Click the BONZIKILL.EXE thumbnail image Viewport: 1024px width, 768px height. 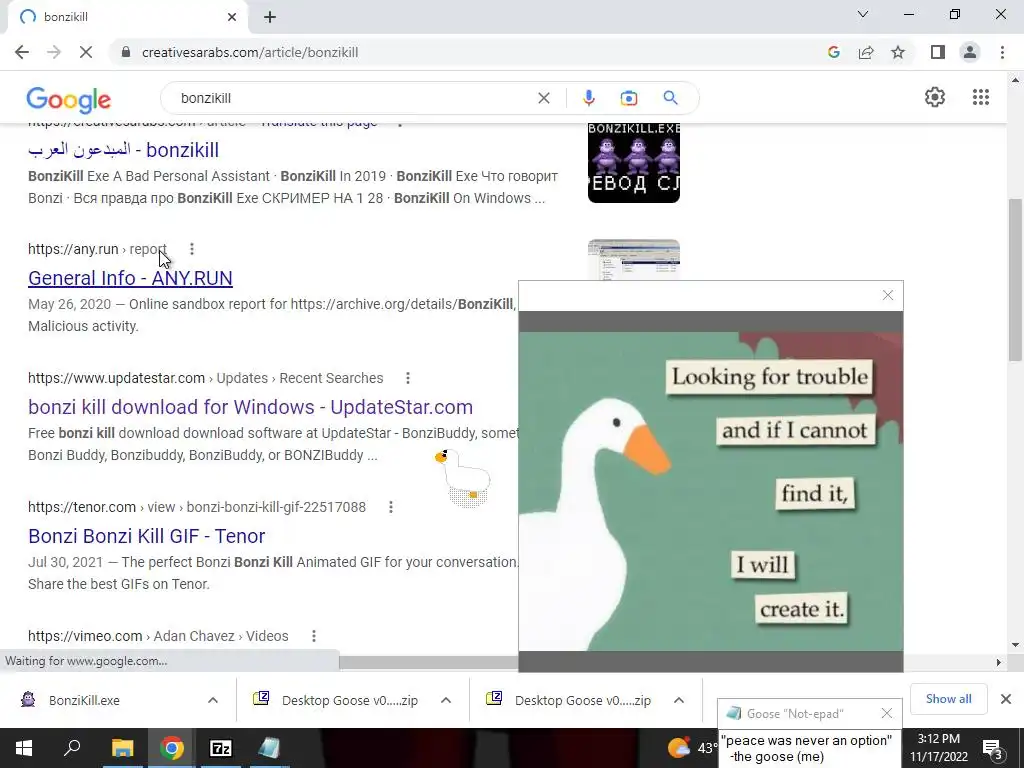coord(633,163)
